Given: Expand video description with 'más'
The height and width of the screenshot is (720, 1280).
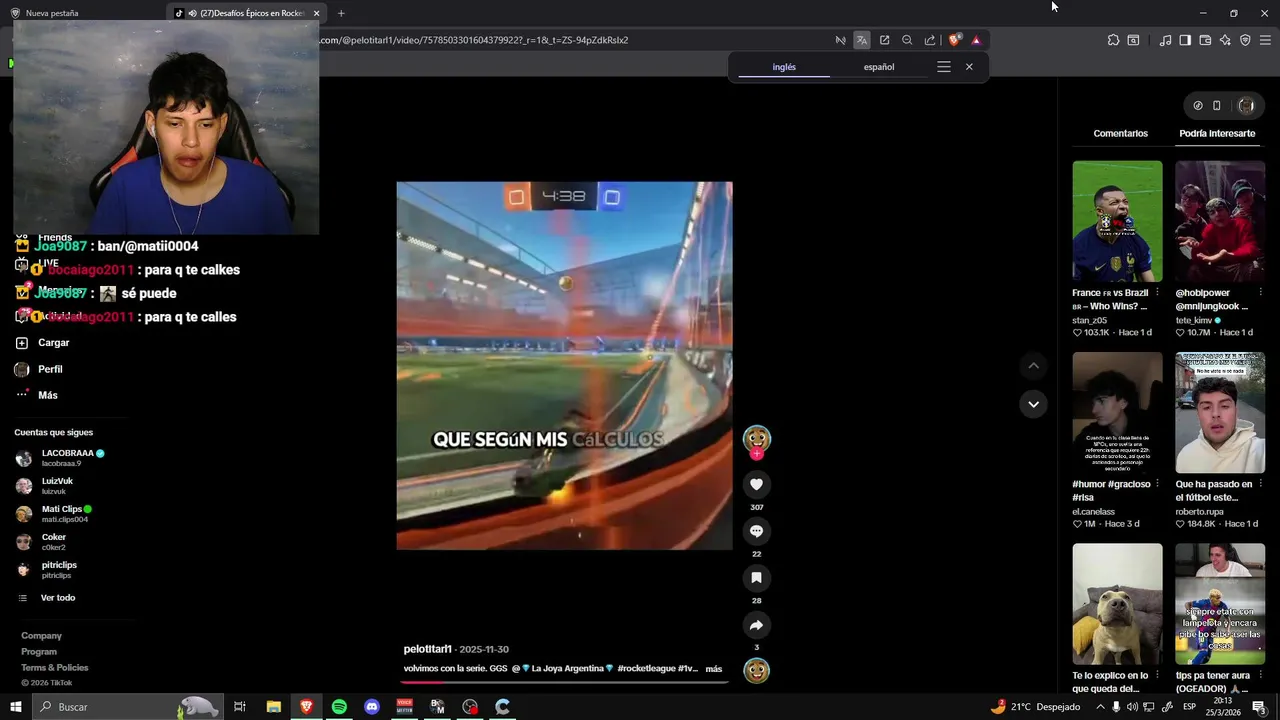Looking at the screenshot, I should coord(713,669).
